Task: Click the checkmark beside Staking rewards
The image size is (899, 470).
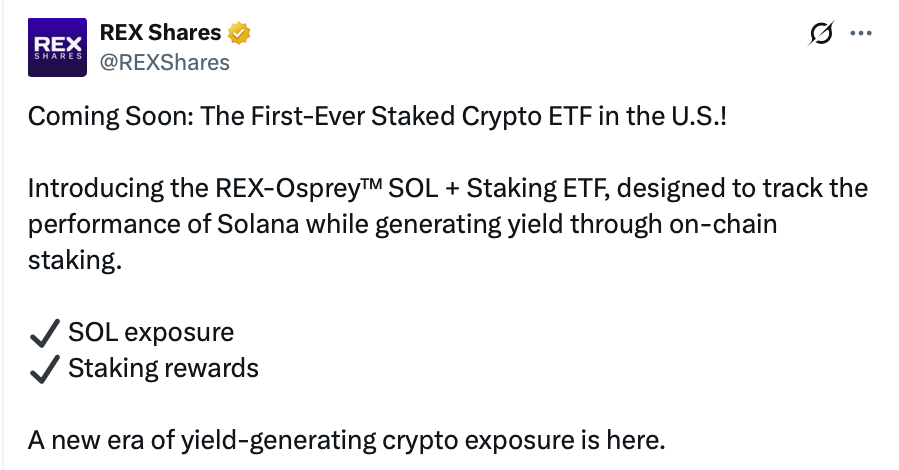Action: 44,369
